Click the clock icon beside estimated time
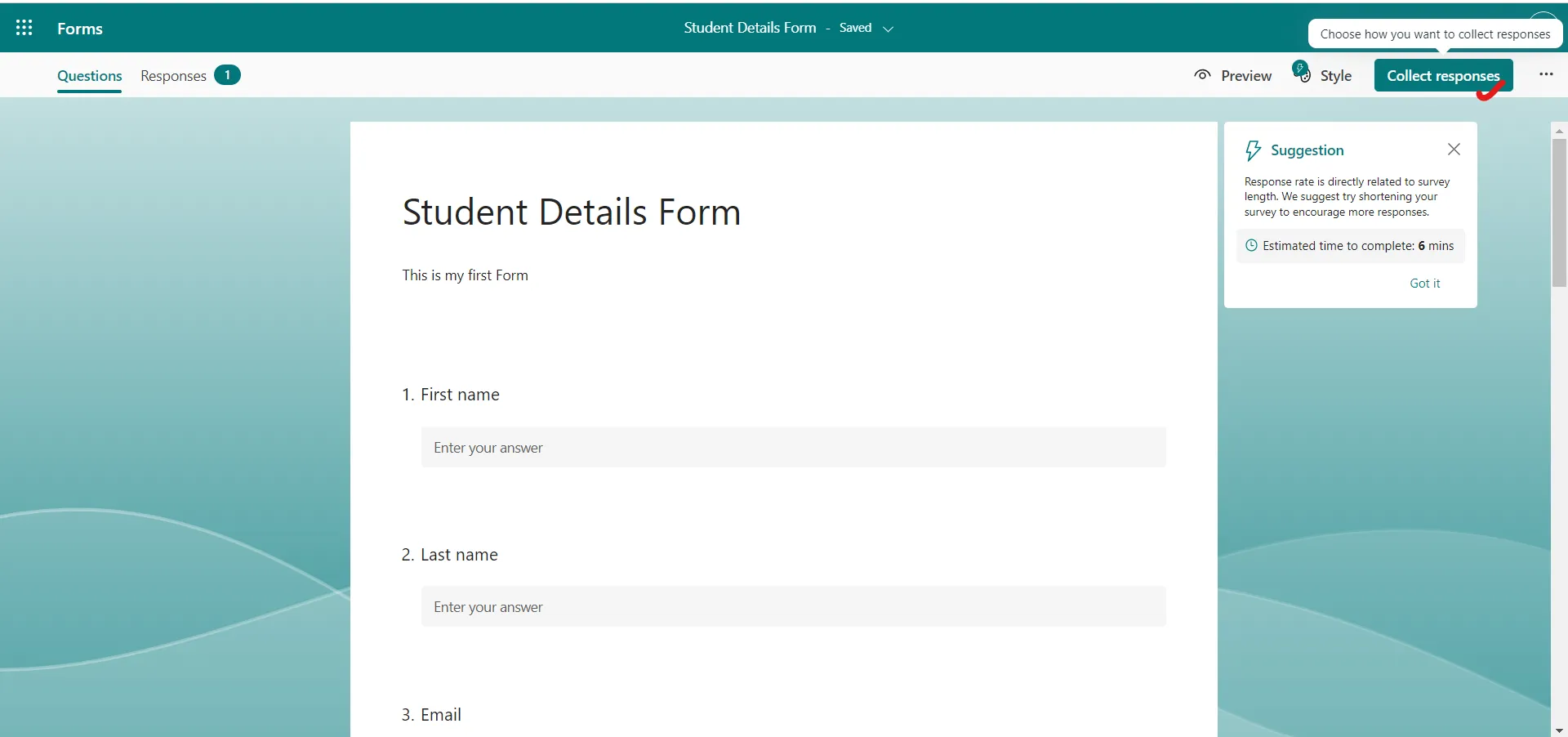The height and width of the screenshot is (737, 1568). [1253, 245]
